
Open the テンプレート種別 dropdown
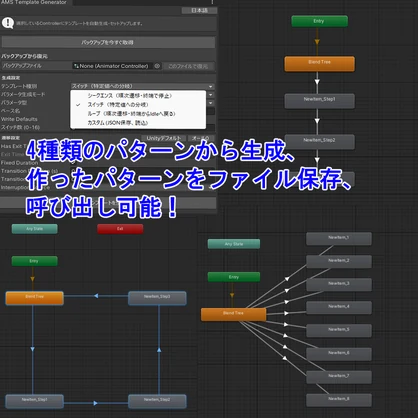pos(142,86)
